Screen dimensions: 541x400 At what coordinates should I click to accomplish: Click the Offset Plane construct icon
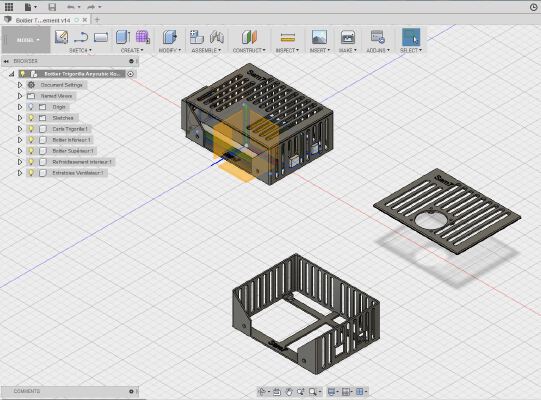[x=249, y=37]
